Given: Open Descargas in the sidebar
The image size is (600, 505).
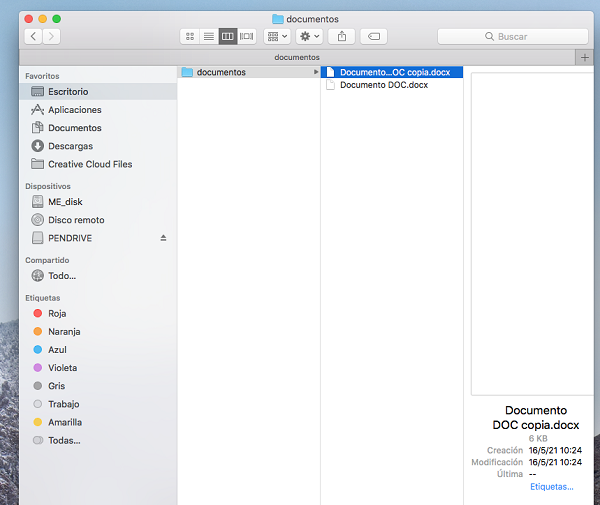Looking at the screenshot, I should tap(69, 146).
